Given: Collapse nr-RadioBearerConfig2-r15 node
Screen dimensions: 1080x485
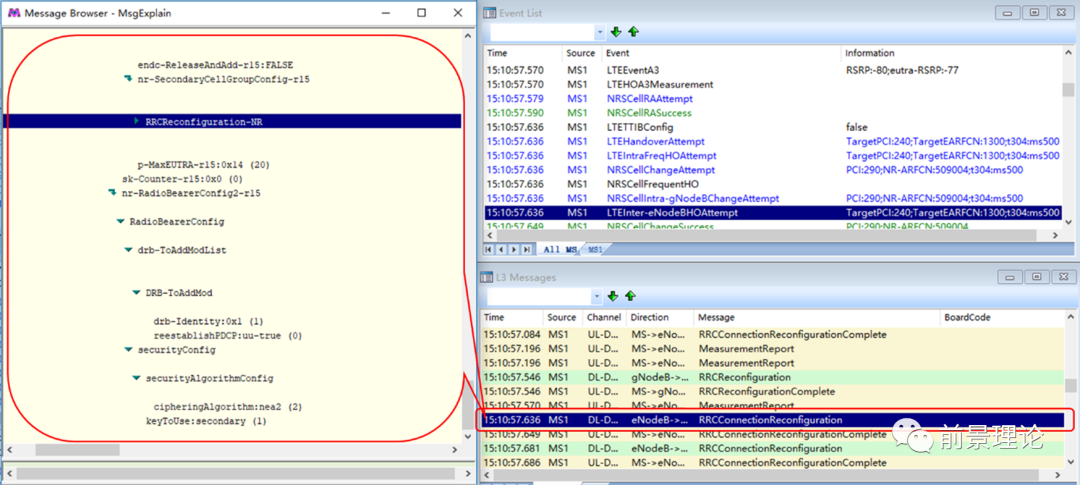Looking at the screenshot, I should (x=112, y=193).
